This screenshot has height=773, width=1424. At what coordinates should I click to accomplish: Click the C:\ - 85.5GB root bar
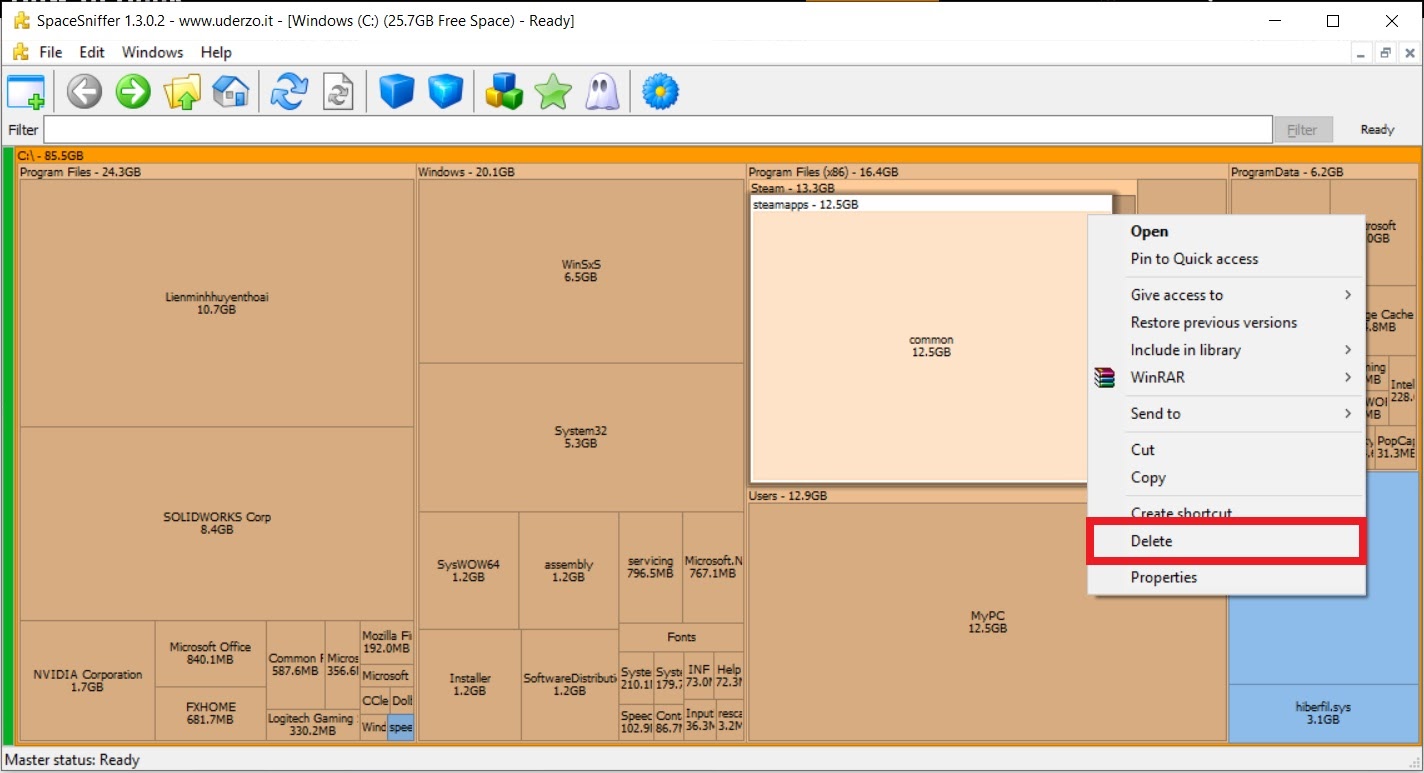pos(717,156)
